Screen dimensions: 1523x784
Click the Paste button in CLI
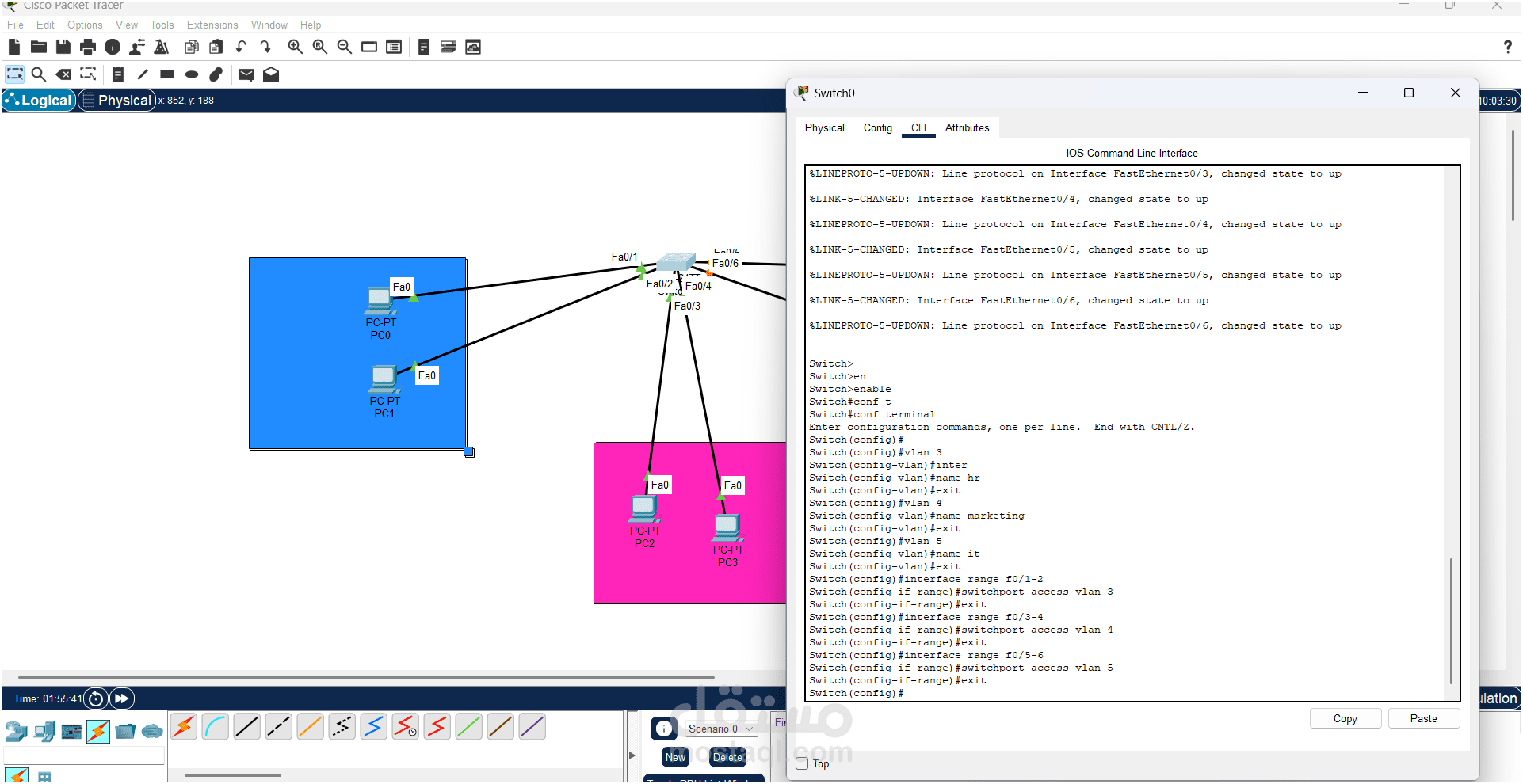[1424, 719]
